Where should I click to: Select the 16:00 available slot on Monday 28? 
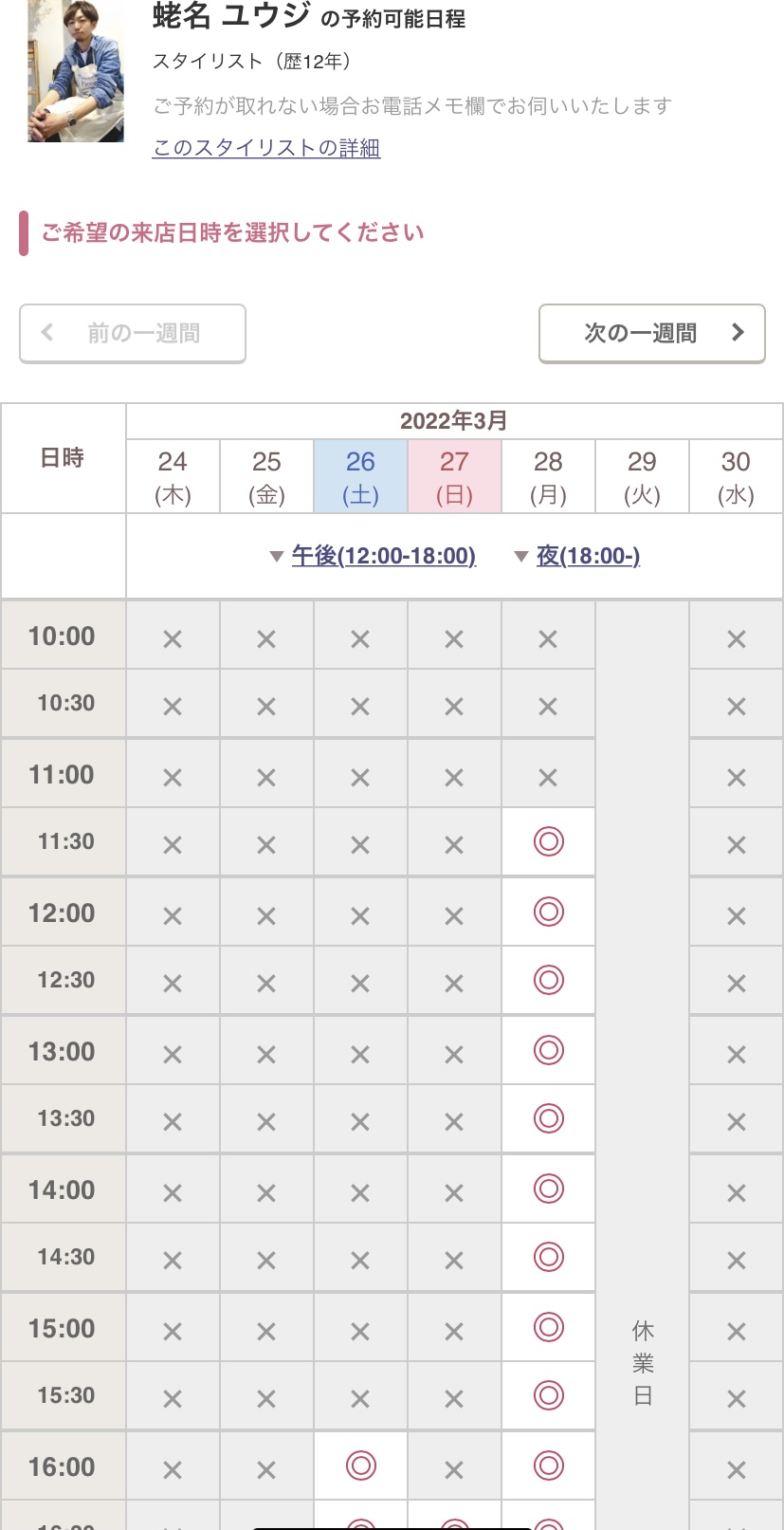(x=548, y=1465)
